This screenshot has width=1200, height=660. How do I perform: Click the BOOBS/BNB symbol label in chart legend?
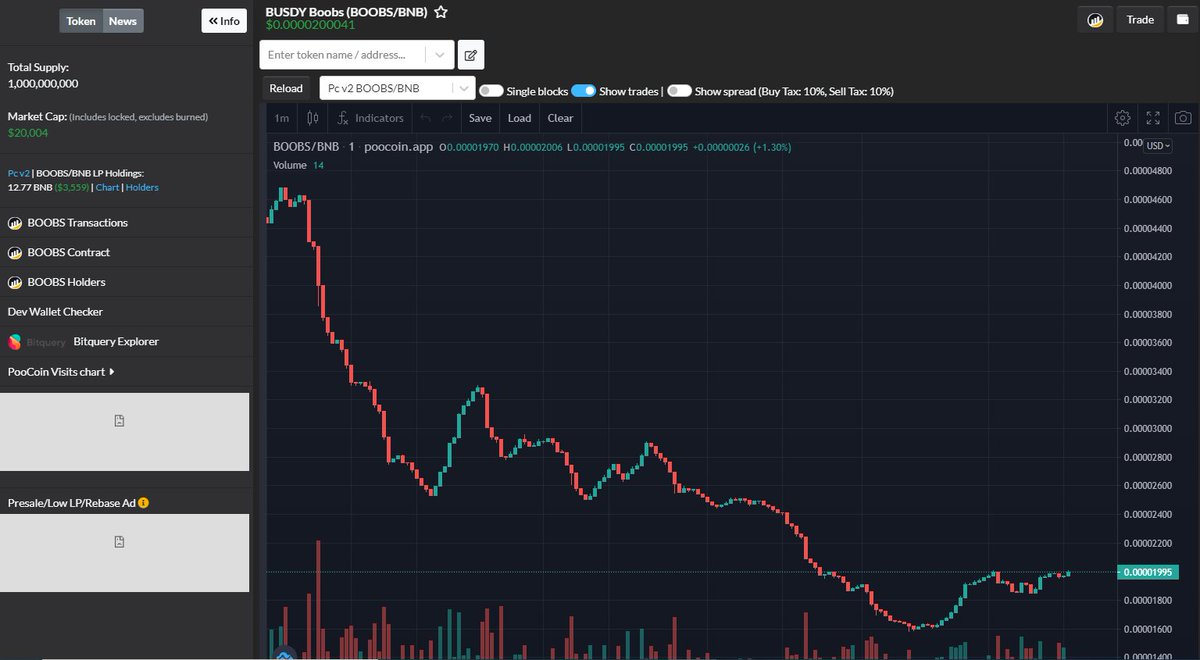[x=307, y=147]
